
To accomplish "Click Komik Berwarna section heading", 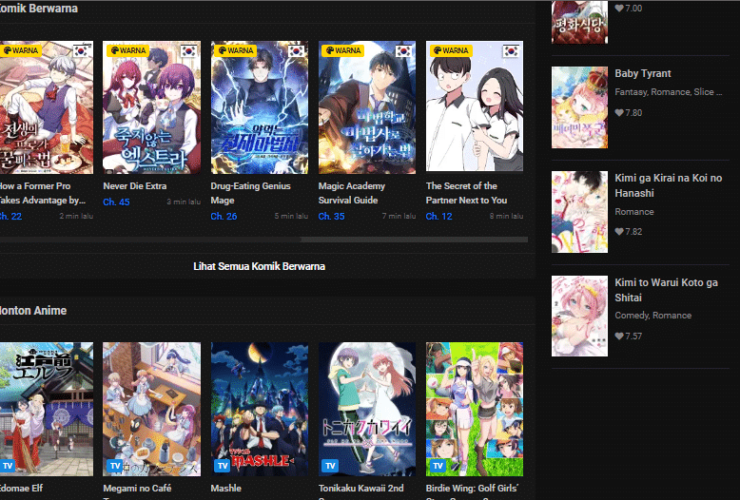I will (x=39, y=8).
